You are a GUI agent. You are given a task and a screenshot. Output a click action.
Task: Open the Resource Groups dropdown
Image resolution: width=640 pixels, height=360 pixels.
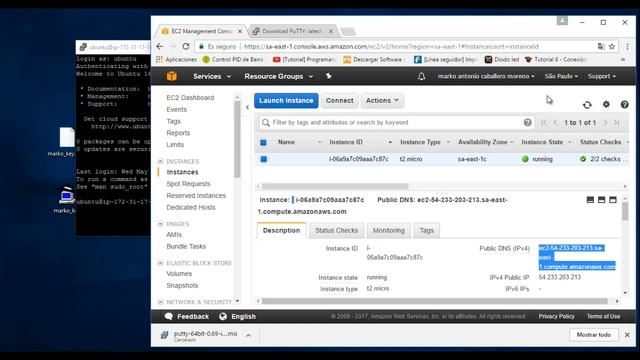279,76
